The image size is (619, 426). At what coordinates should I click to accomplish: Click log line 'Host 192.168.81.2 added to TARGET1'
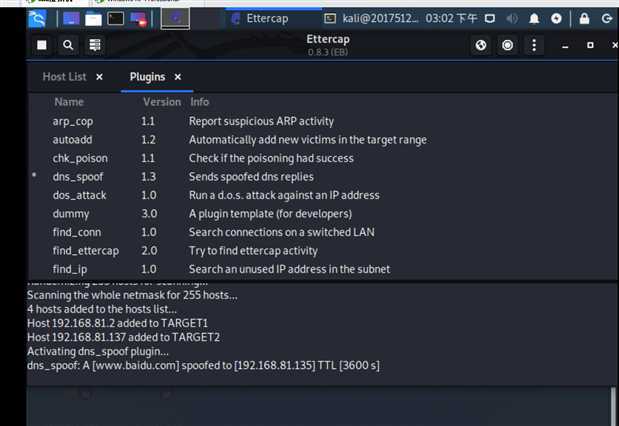117,323
